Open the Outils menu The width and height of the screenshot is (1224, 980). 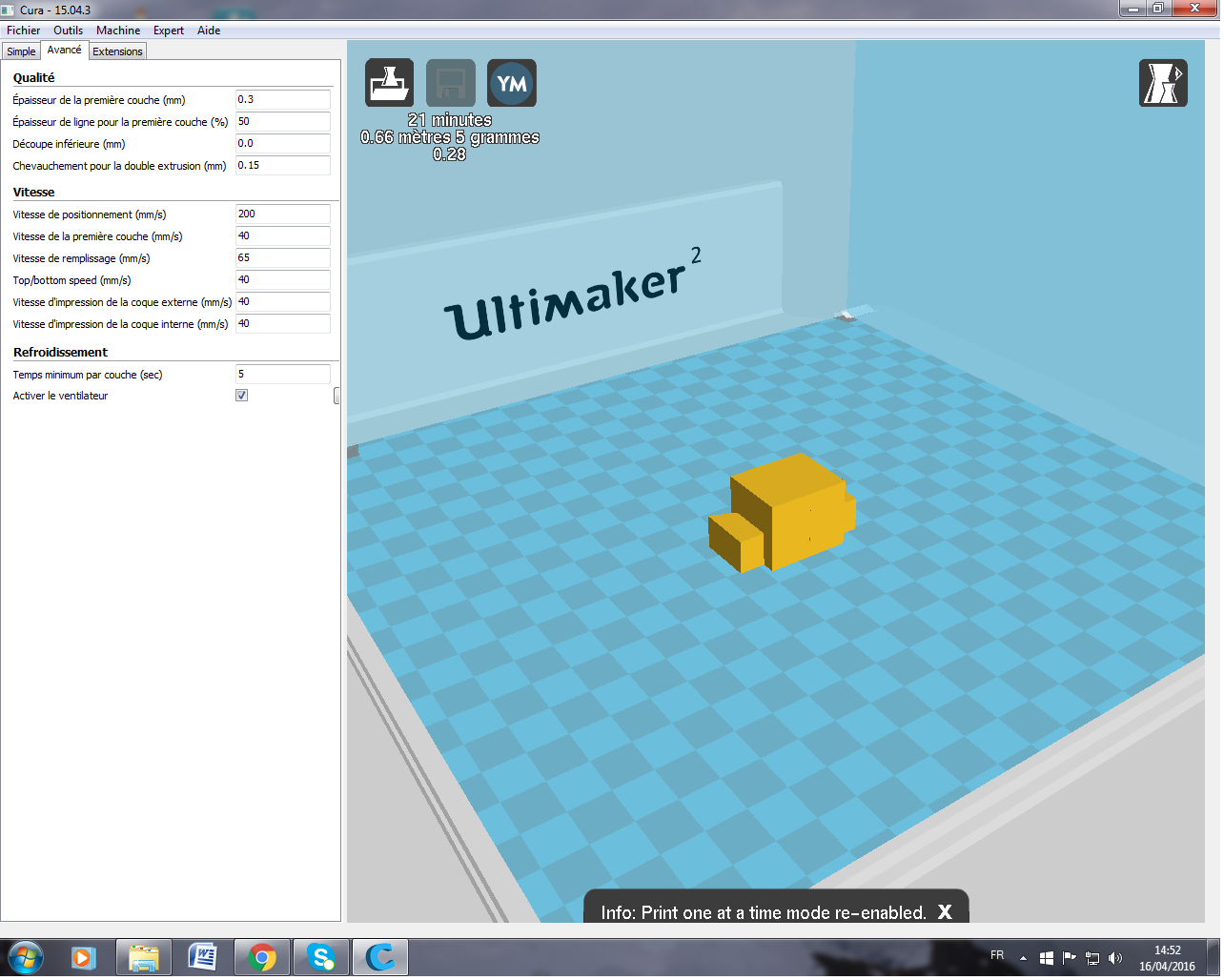click(68, 31)
